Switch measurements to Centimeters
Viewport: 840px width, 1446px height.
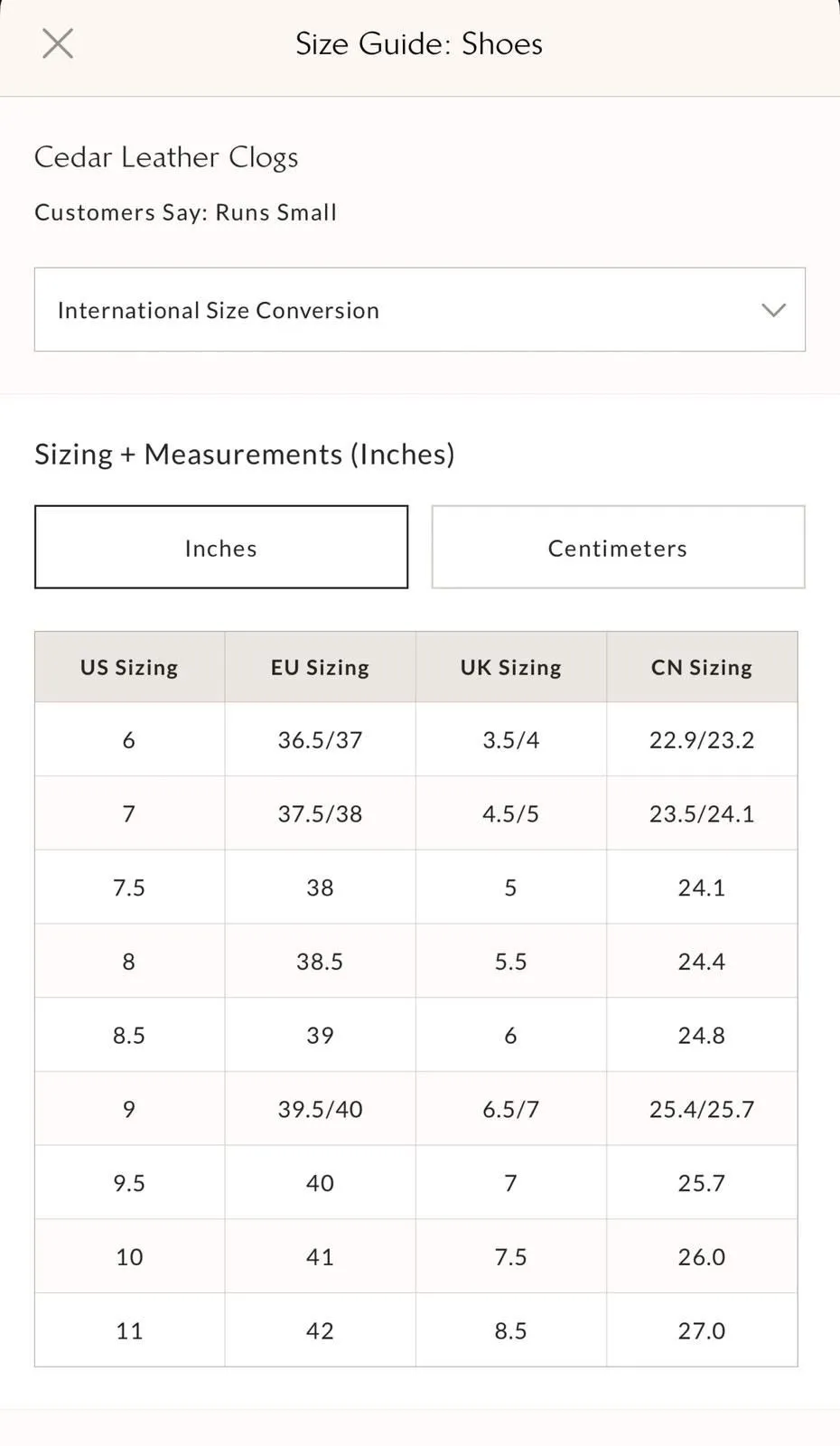[x=618, y=547]
